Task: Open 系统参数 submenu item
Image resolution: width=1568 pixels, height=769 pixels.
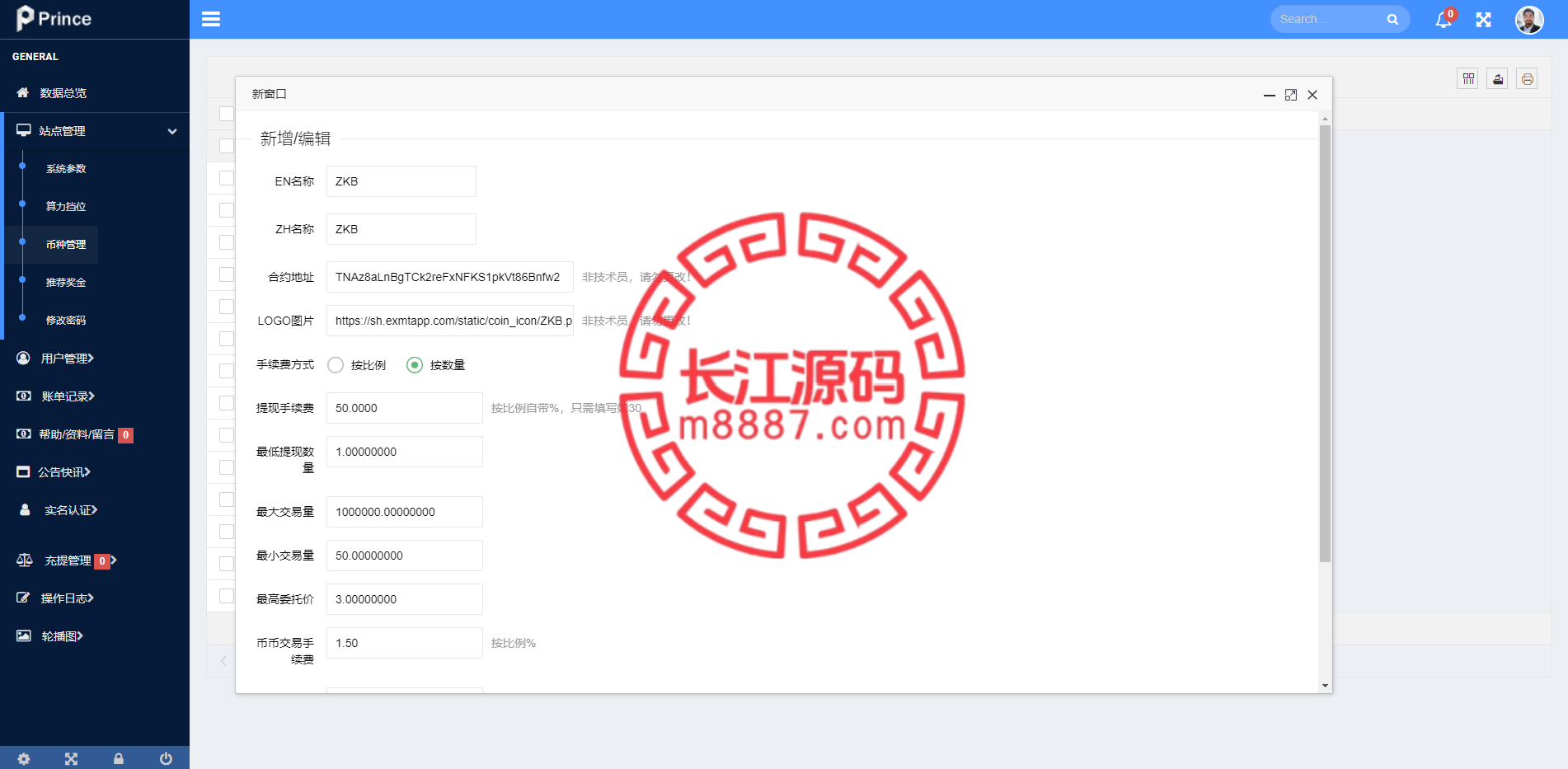Action: click(x=66, y=168)
